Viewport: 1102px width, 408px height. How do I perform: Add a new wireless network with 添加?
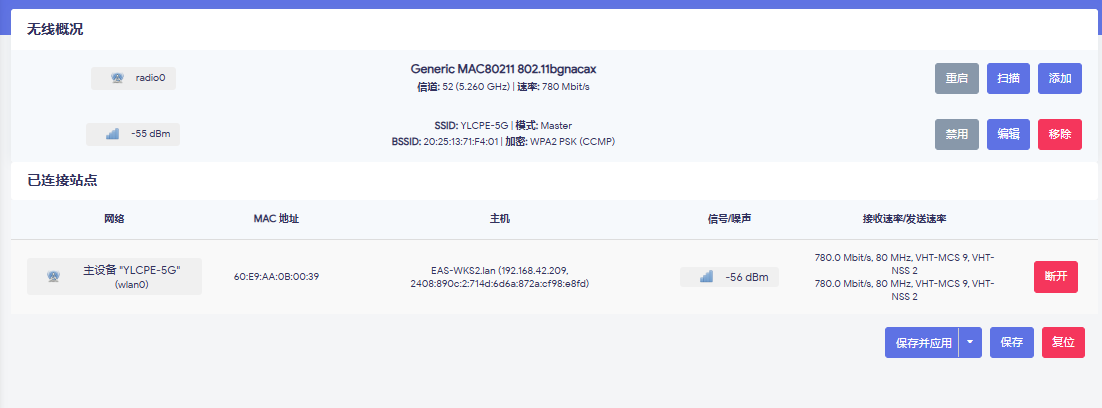(x=1060, y=78)
